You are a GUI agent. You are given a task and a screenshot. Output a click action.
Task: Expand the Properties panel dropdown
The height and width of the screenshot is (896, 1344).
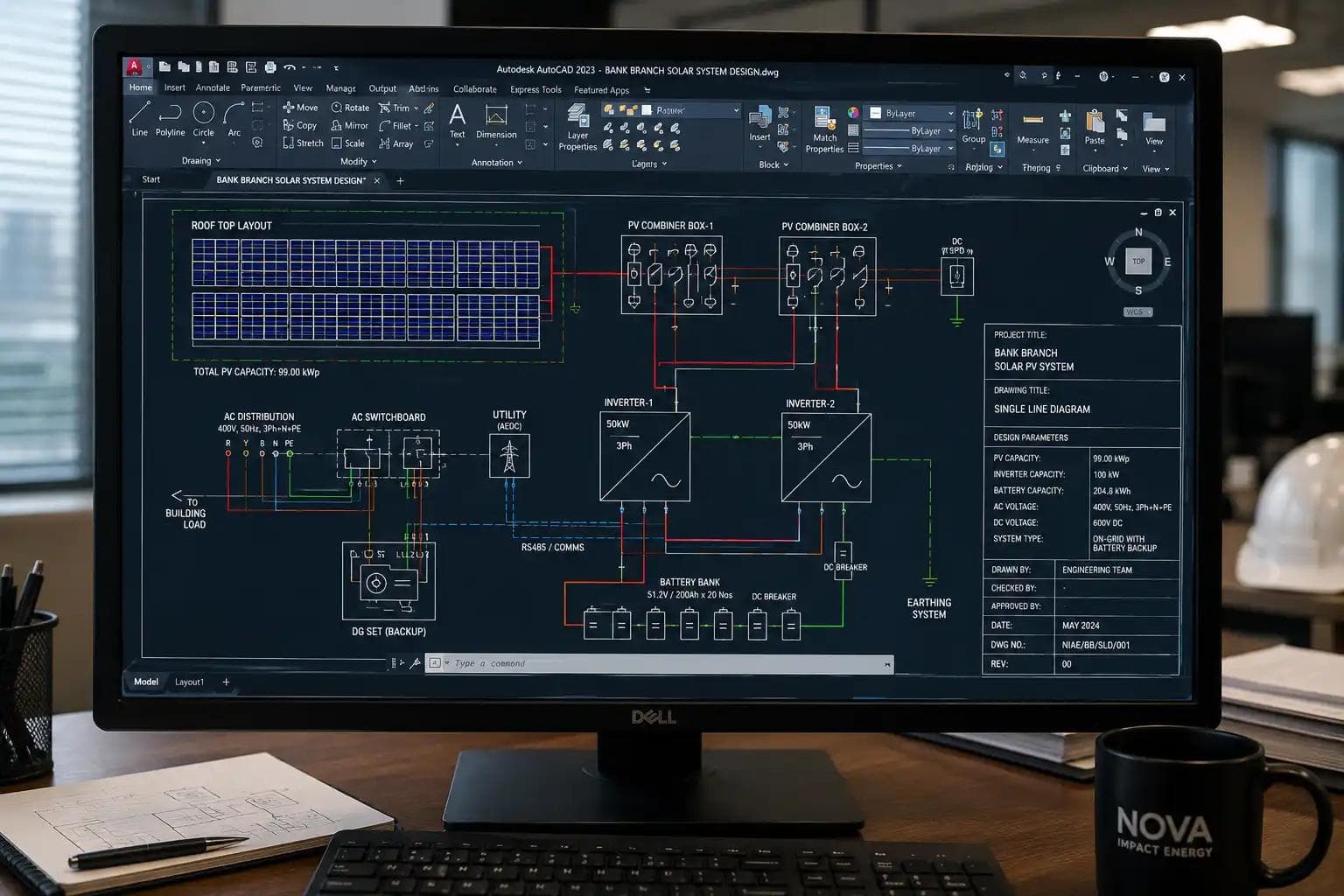click(x=878, y=166)
